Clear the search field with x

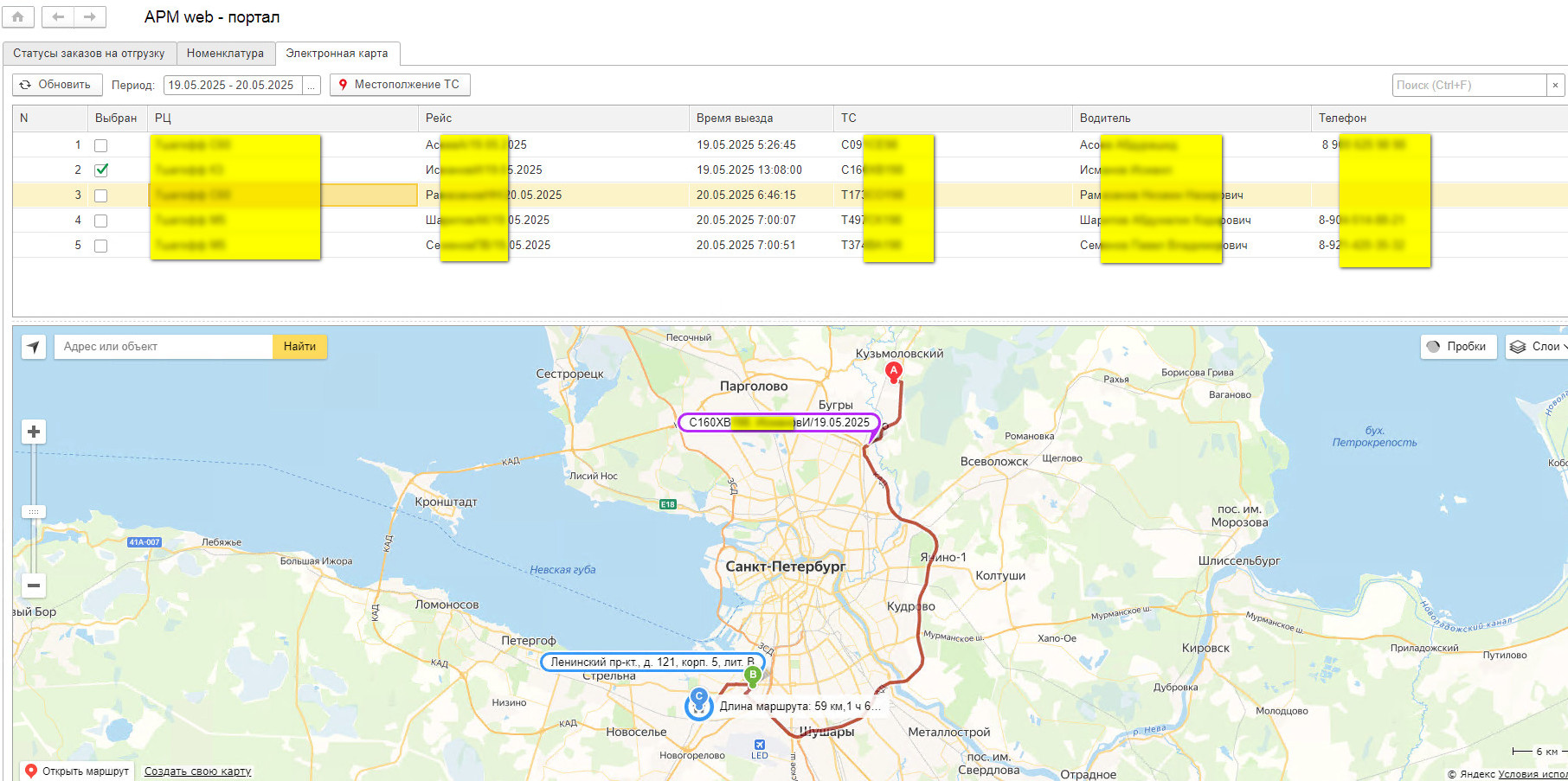click(1555, 85)
